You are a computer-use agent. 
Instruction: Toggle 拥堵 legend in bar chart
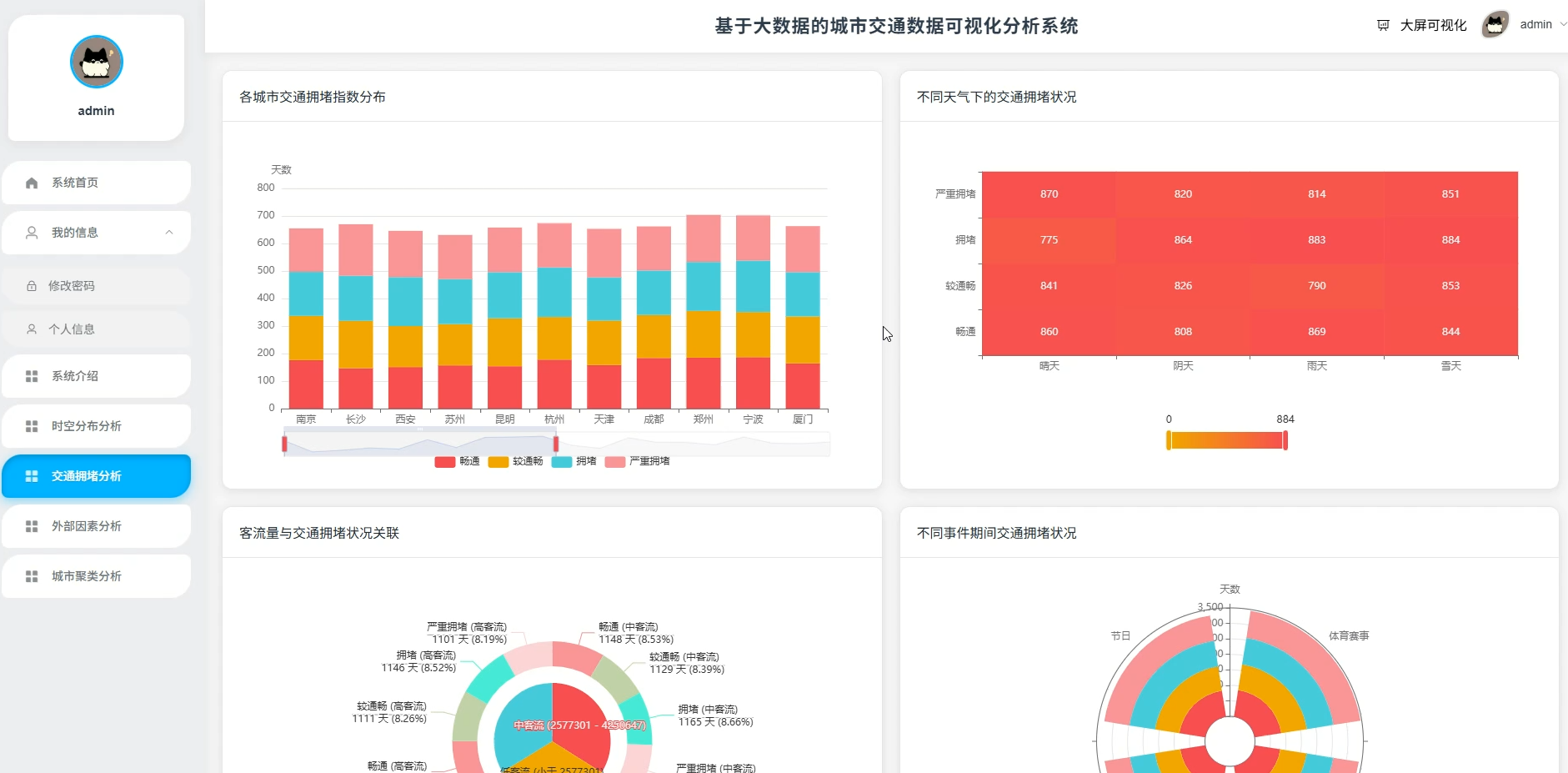(x=574, y=462)
